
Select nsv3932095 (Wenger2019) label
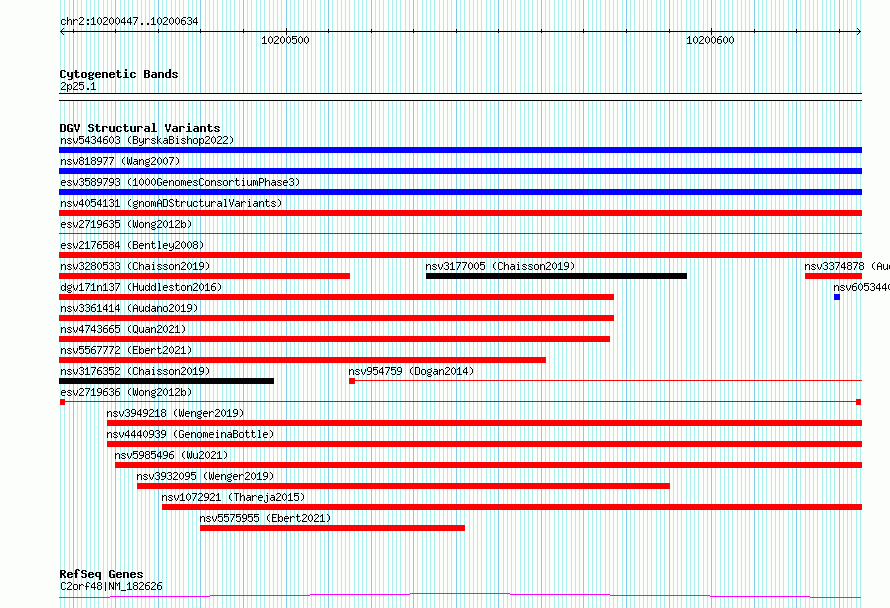[x=205, y=476]
